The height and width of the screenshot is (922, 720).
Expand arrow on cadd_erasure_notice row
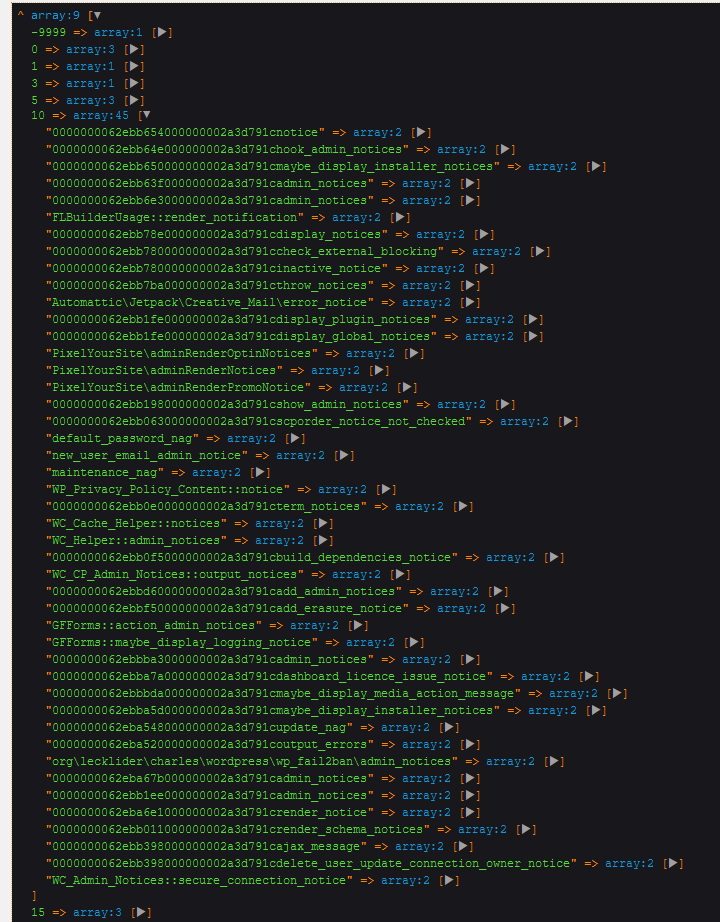click(505, 609)
